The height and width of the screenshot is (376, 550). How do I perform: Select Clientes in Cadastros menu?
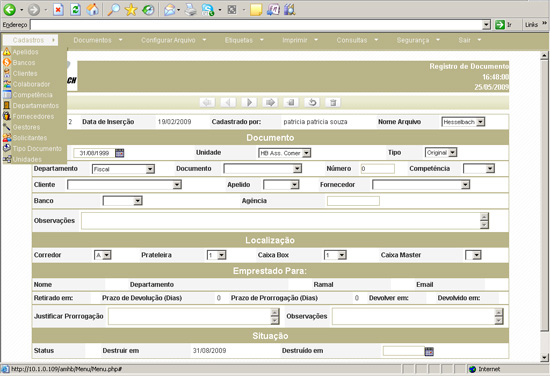click(x=25, y=74)
